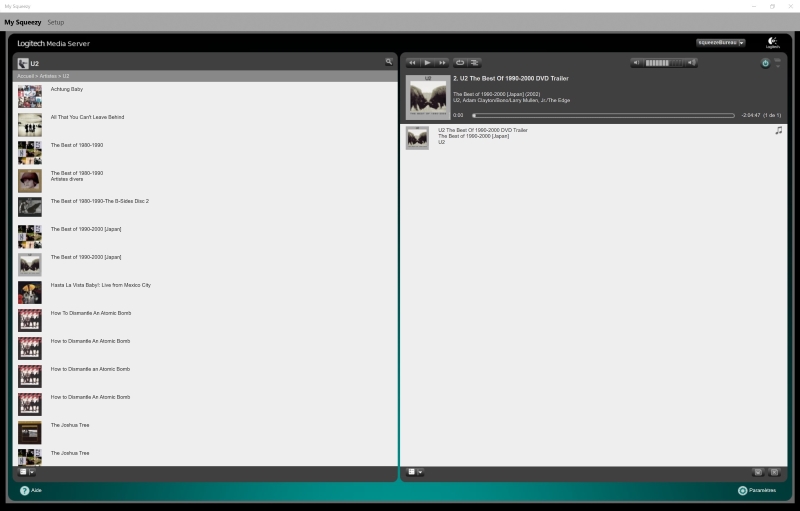Open search with the magnifier icon

pyautogui.click(x=389, y=62)
